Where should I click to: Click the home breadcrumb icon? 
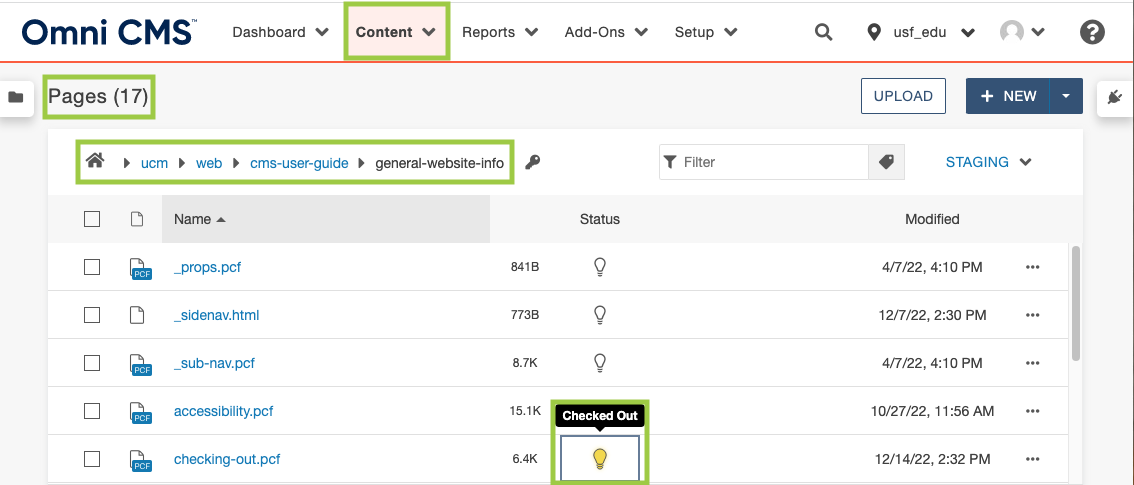pos(95,161)
